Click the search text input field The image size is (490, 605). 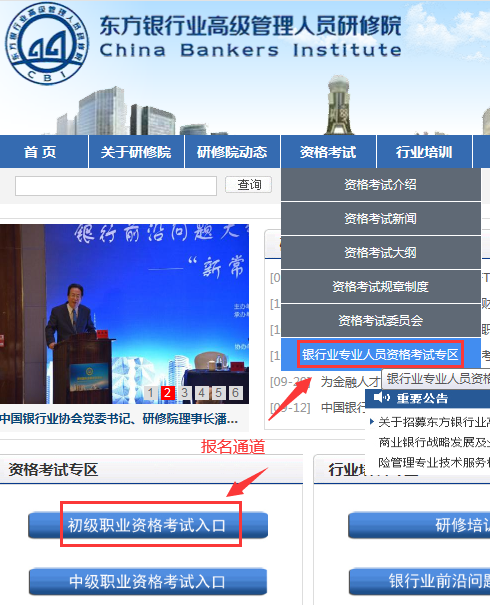pyautogui.click(x=116, y=186)
